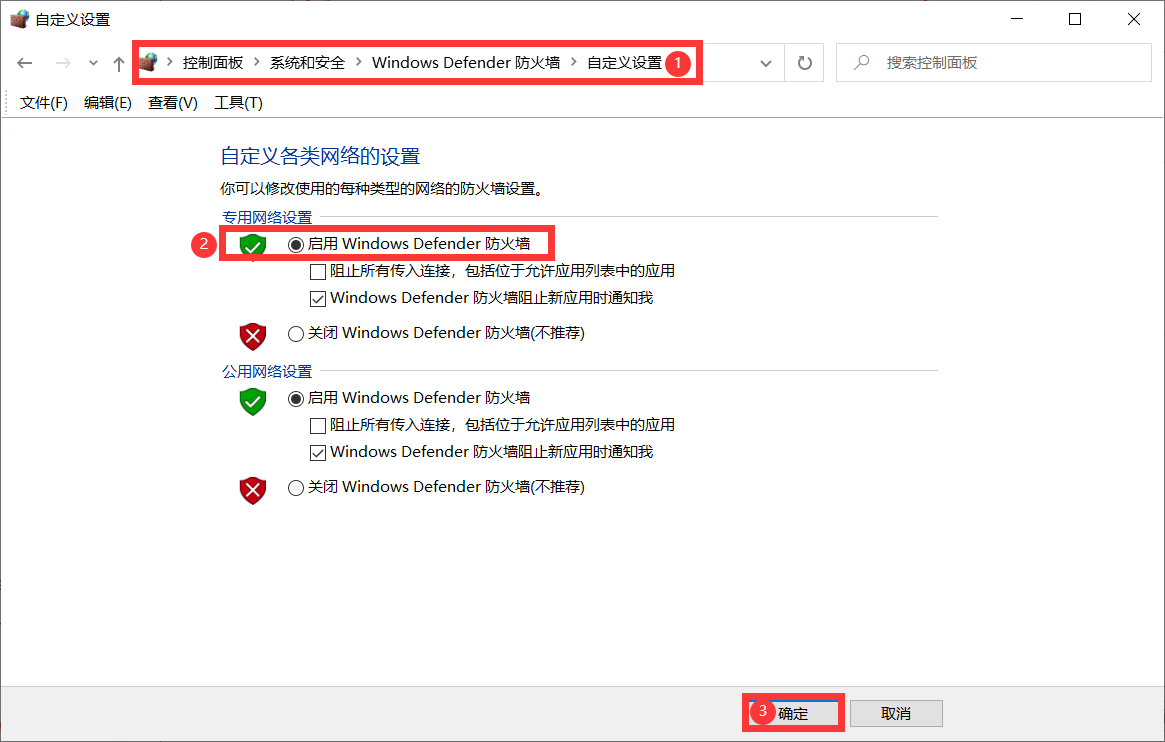Open the recent locations dropdown arrow

coord(93,63)
